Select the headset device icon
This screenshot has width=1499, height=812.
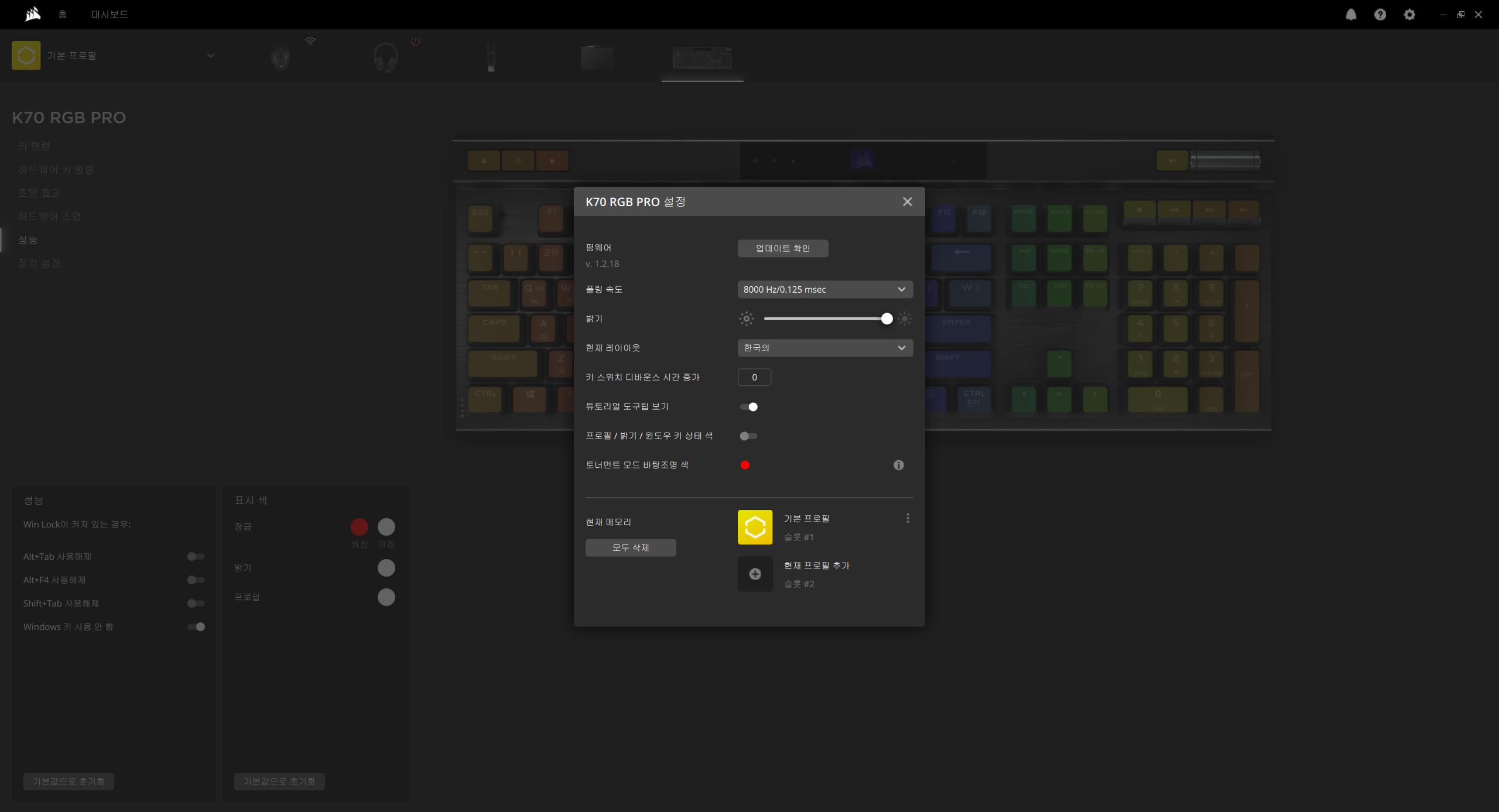coord(386,57)
